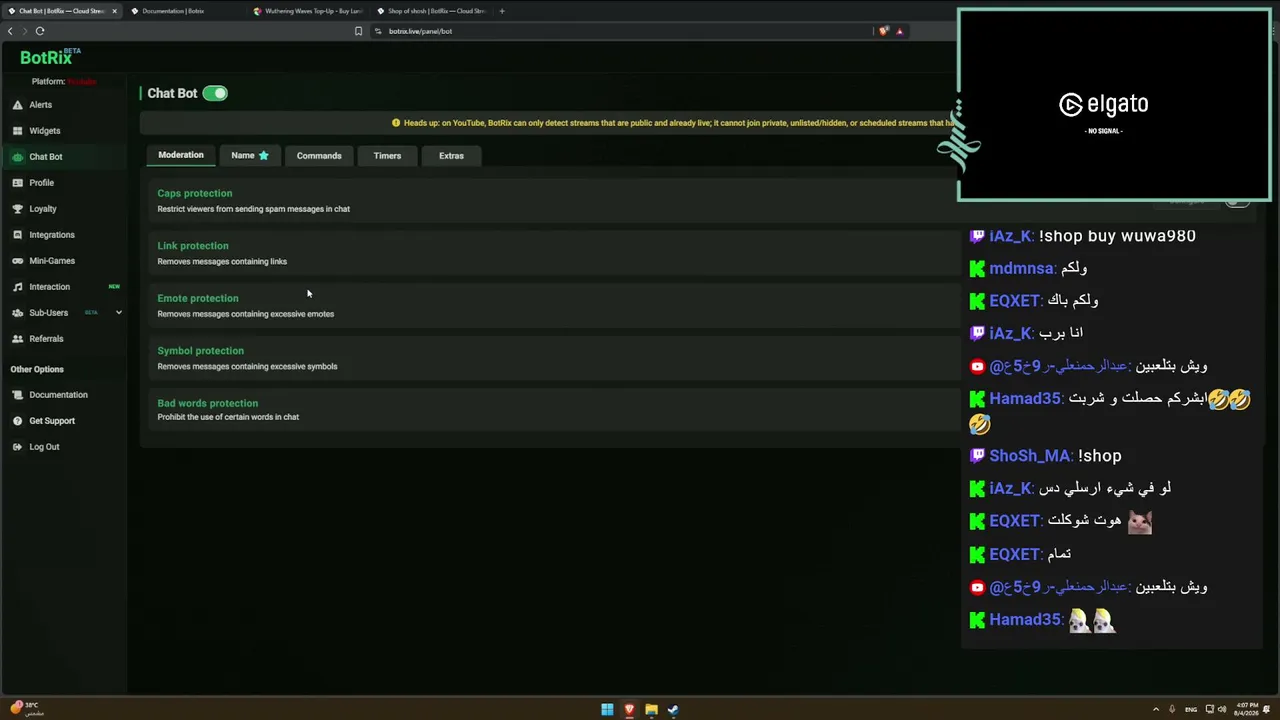
Task: Switch to the Timers tab
Action: point(387,156)
